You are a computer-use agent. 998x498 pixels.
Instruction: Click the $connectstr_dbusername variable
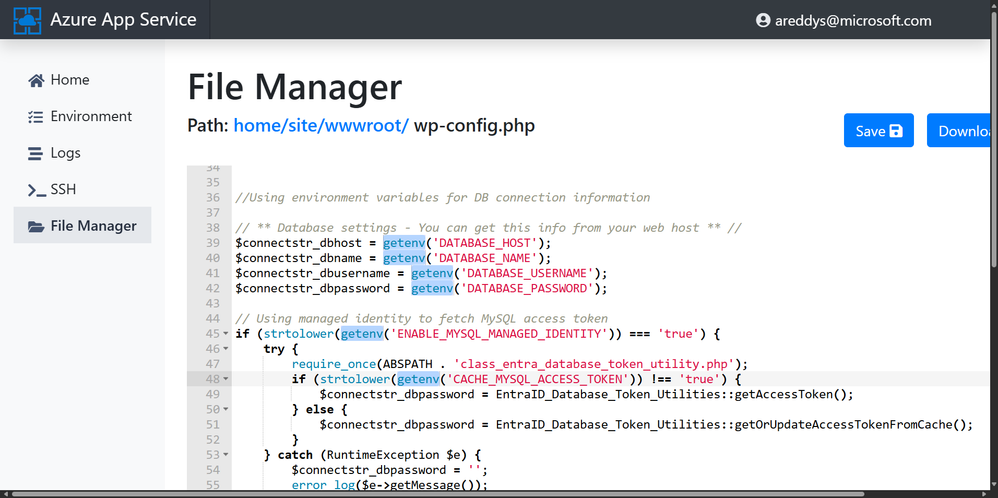point(313,273)
